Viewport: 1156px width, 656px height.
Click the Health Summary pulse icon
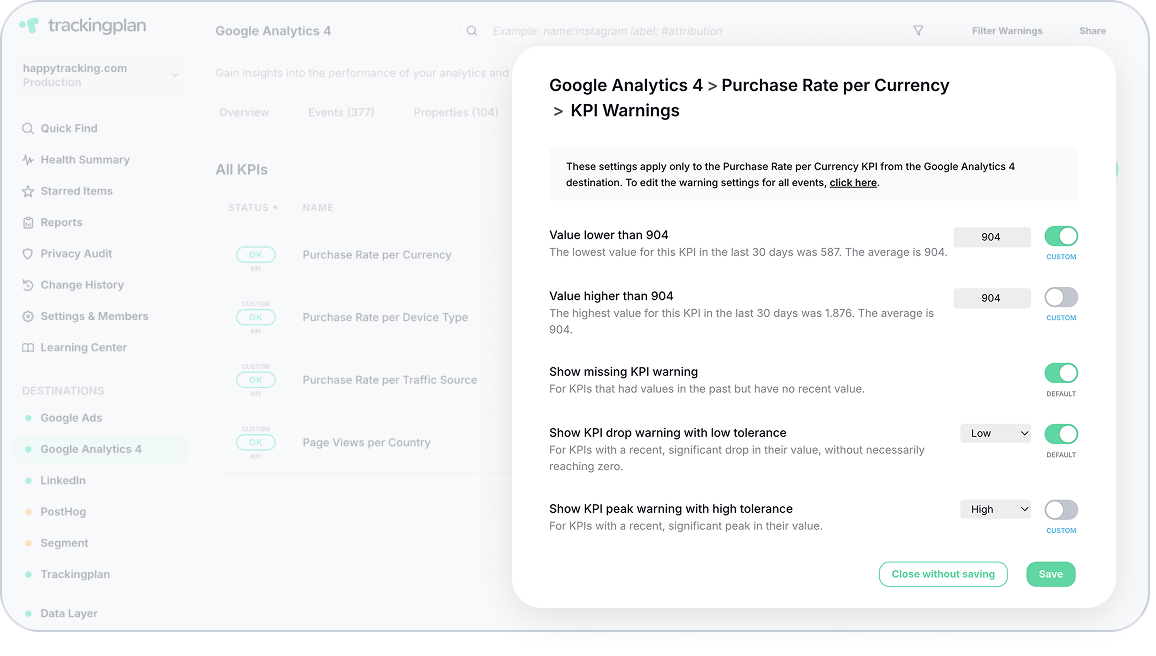coord(28,160)
